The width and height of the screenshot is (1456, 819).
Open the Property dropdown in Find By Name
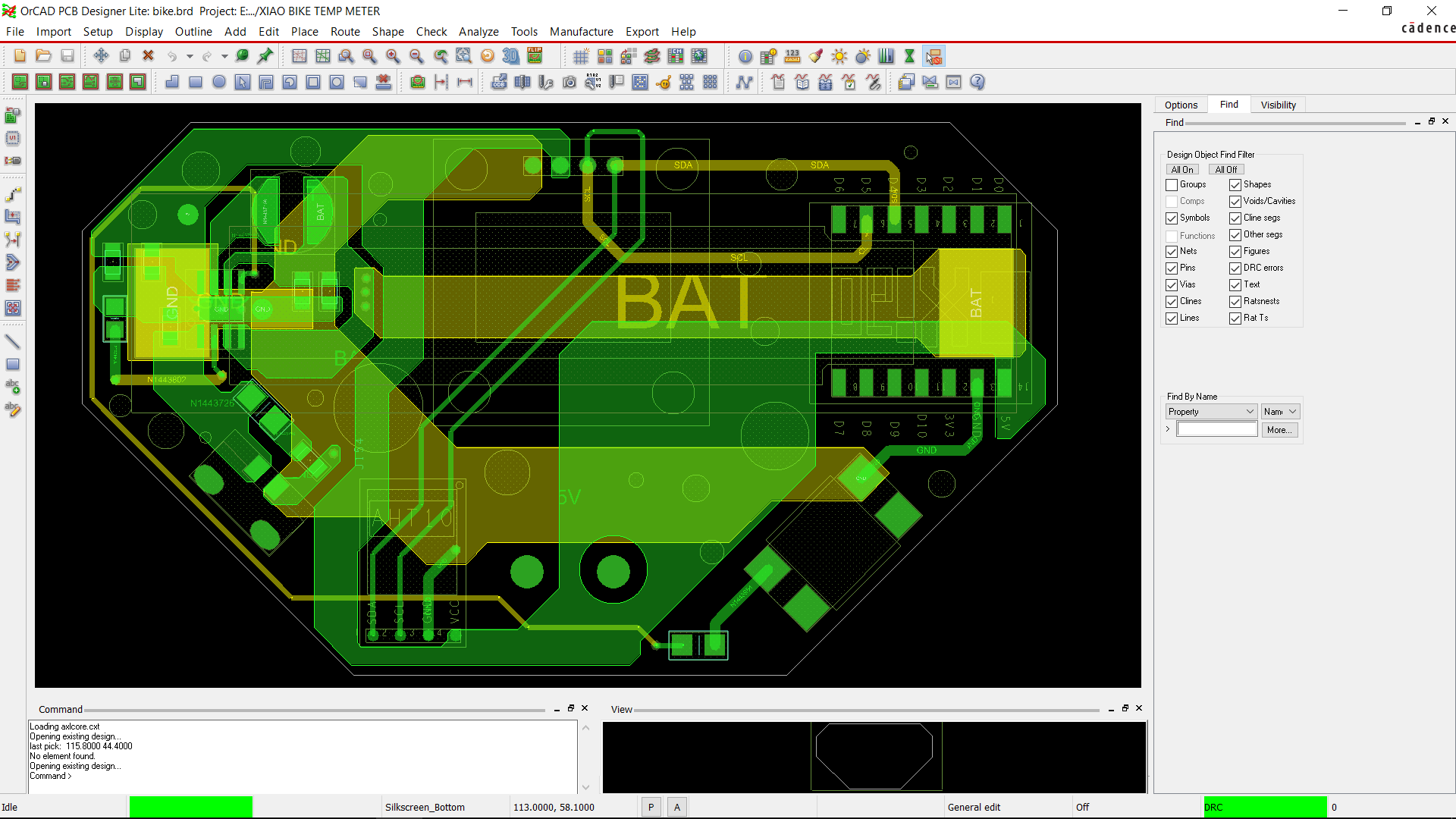[1211, 412]
